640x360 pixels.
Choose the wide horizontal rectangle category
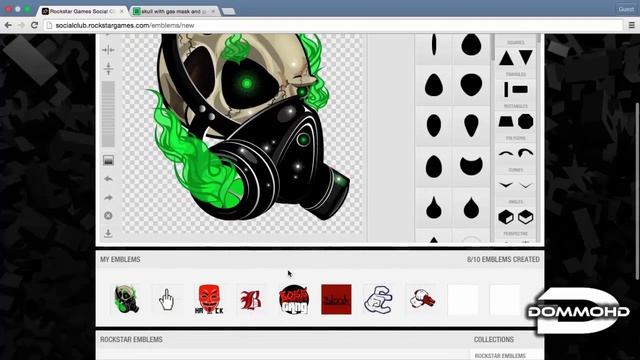(520, 89)
